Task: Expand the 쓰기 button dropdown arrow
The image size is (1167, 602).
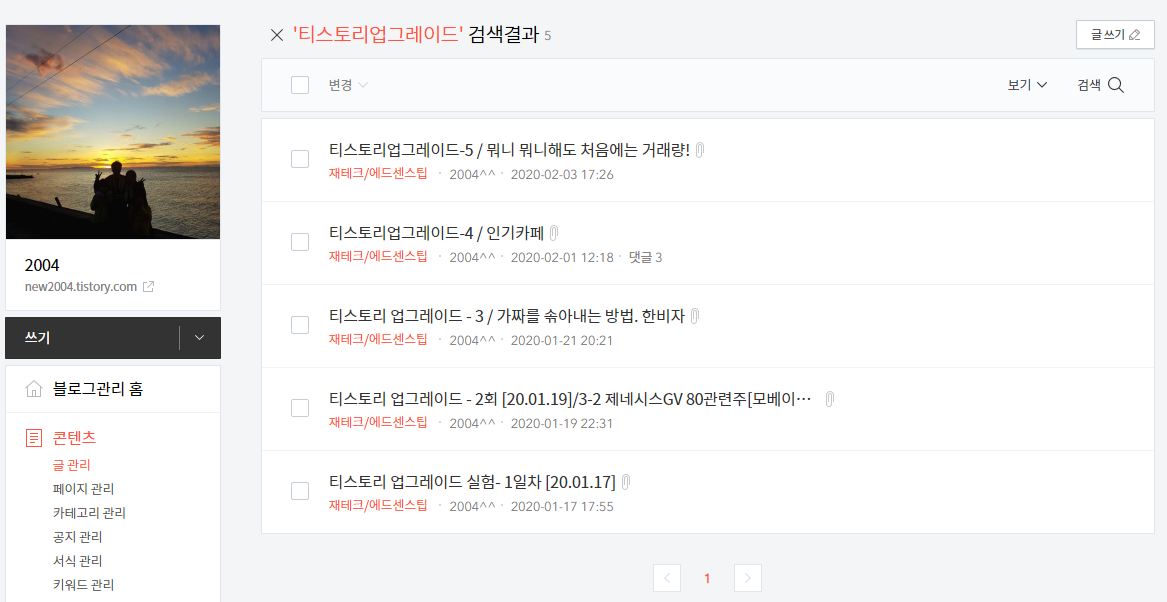Action: coord(199,337)
